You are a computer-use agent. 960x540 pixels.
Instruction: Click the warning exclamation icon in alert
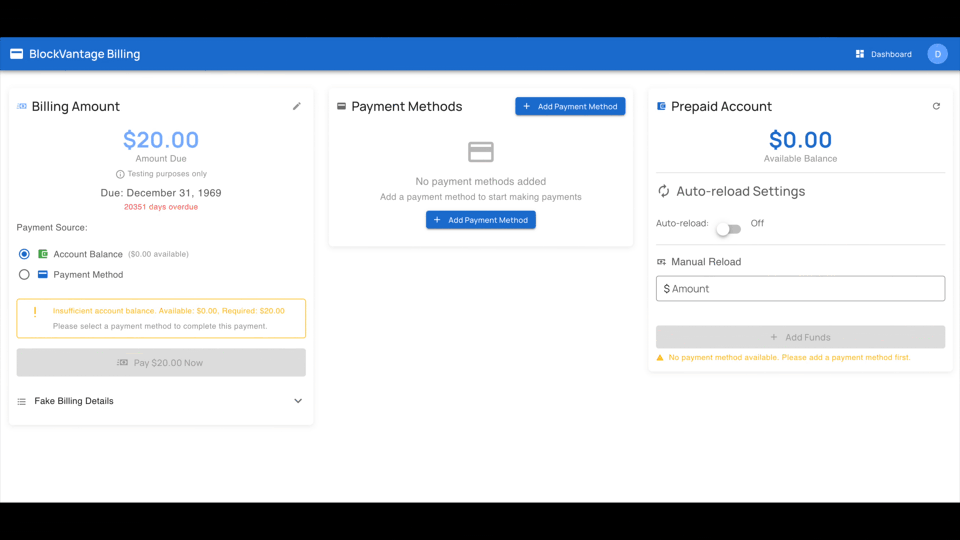click(35, 312)
